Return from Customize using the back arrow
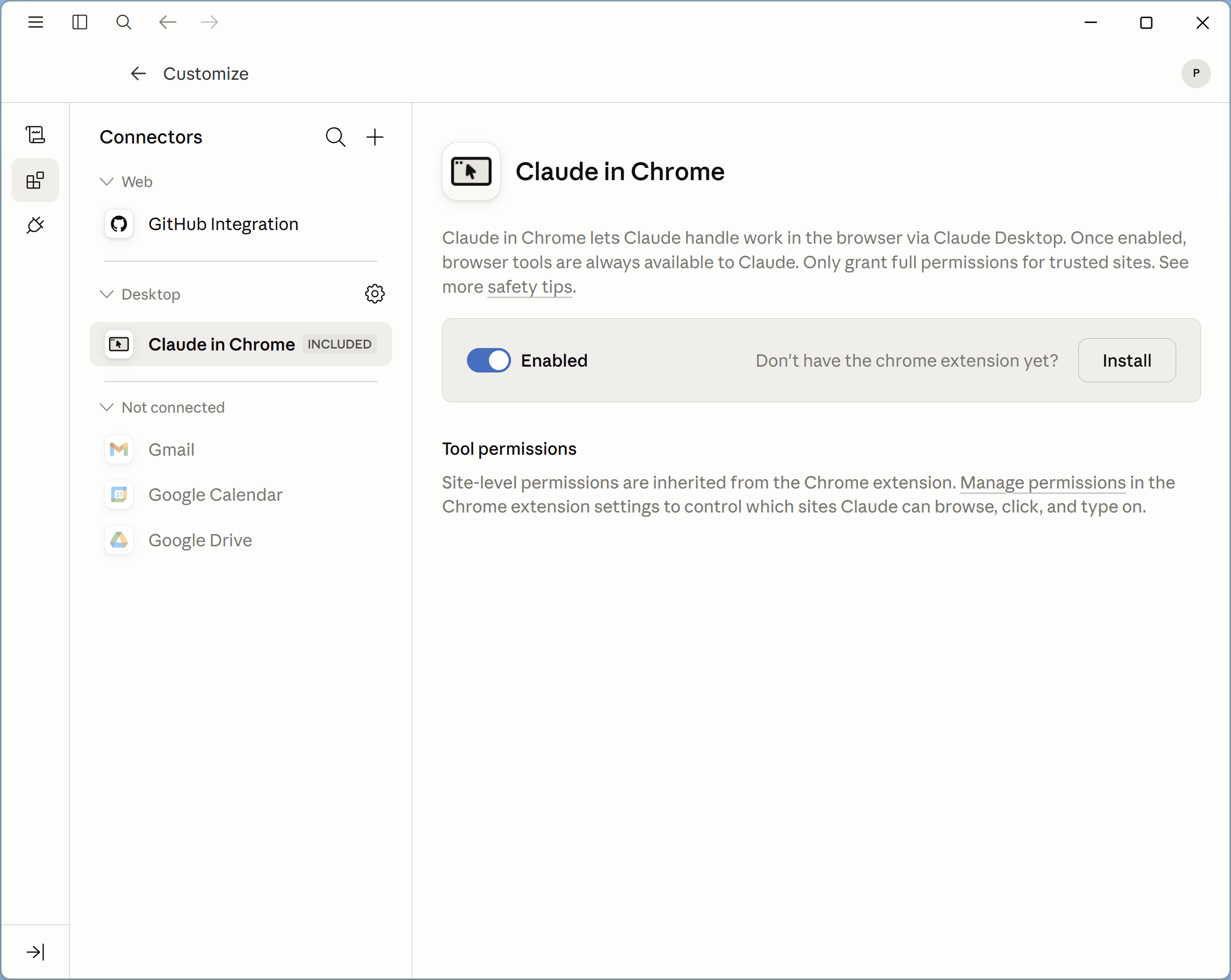The image size is (1231, 980). [x=138, y=73]
